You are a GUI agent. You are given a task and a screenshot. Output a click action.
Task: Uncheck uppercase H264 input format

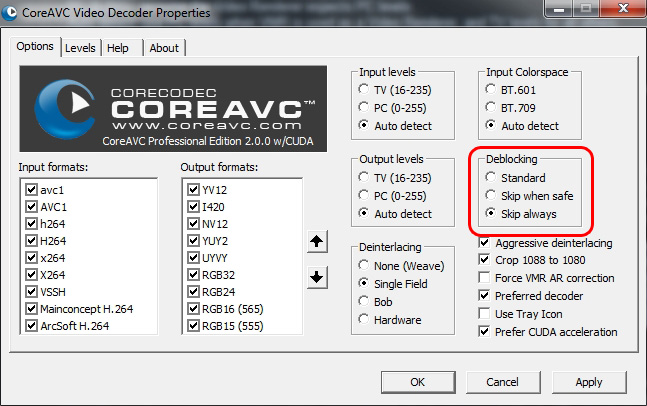(31, 241)
